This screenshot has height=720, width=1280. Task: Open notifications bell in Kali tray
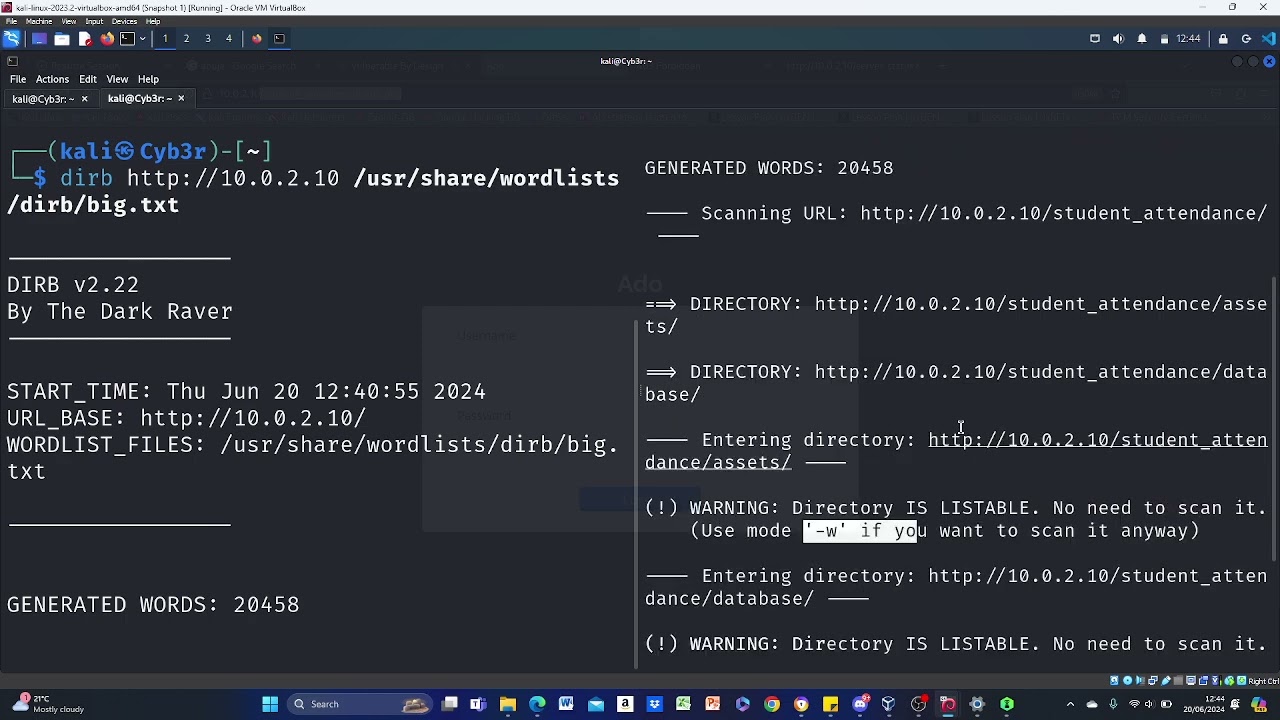(1142, 38)
